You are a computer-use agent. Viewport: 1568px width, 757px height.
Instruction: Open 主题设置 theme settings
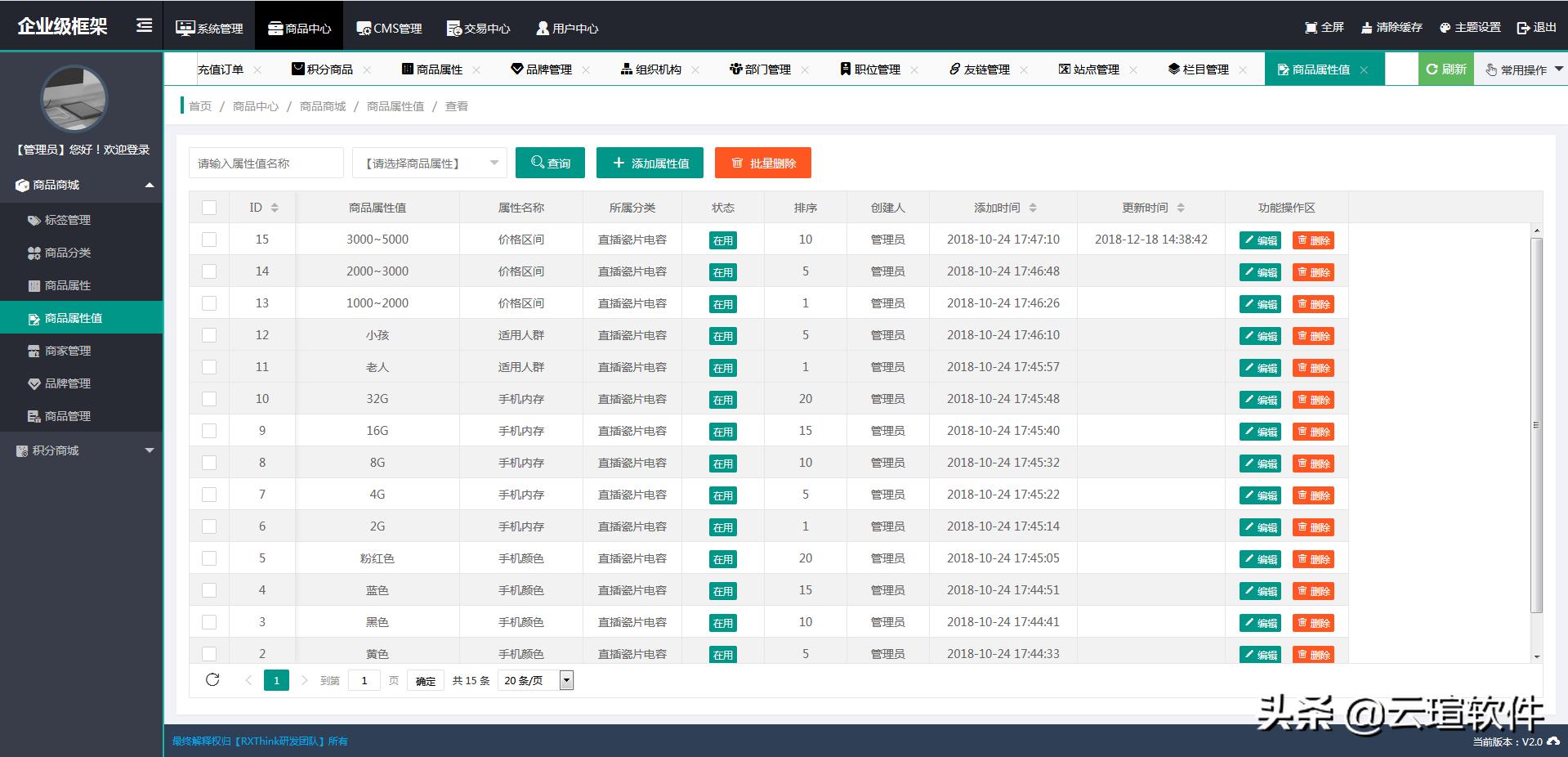[x=1470, y=28]
